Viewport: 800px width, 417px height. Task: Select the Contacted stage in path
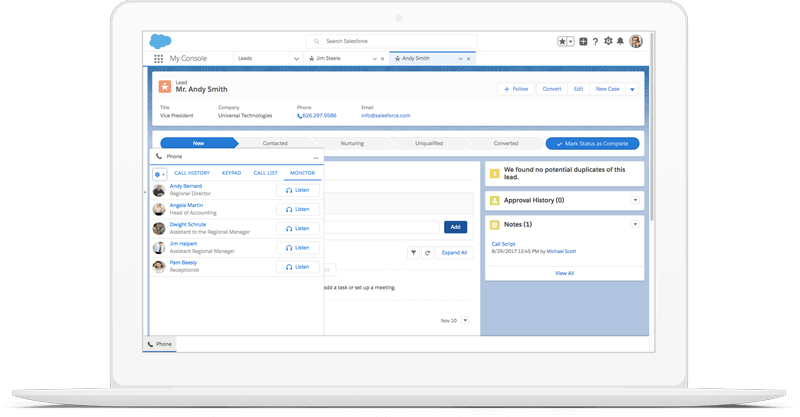[x=275, y=143]
